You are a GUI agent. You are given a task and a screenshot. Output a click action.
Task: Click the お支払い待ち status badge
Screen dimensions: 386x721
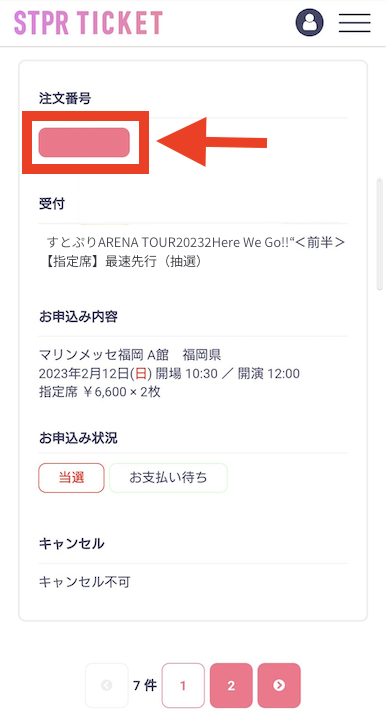168,478
